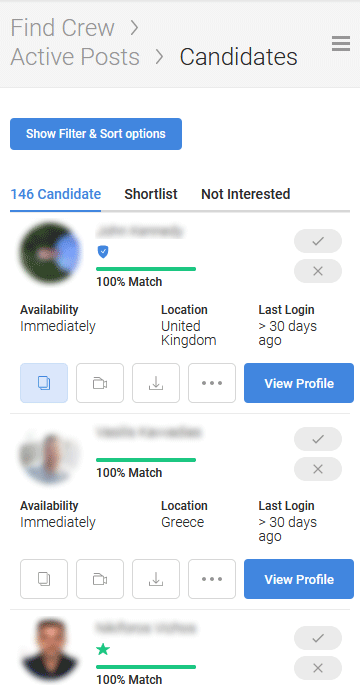Download the first candidate's CV icon
This screenshot has height=695, width=360.
click(156, 383)
